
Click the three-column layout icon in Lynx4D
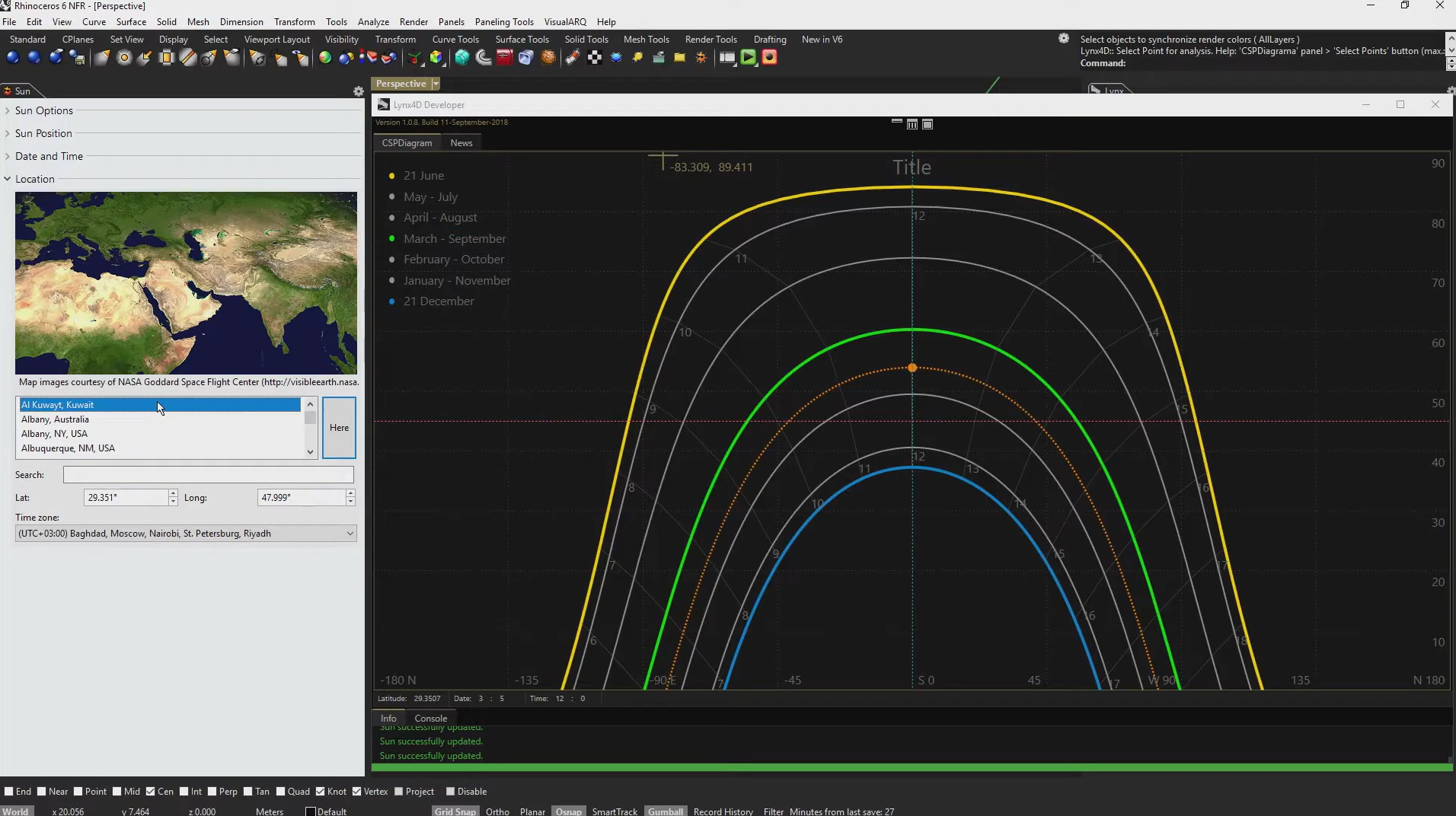click(x=912, y=124)
